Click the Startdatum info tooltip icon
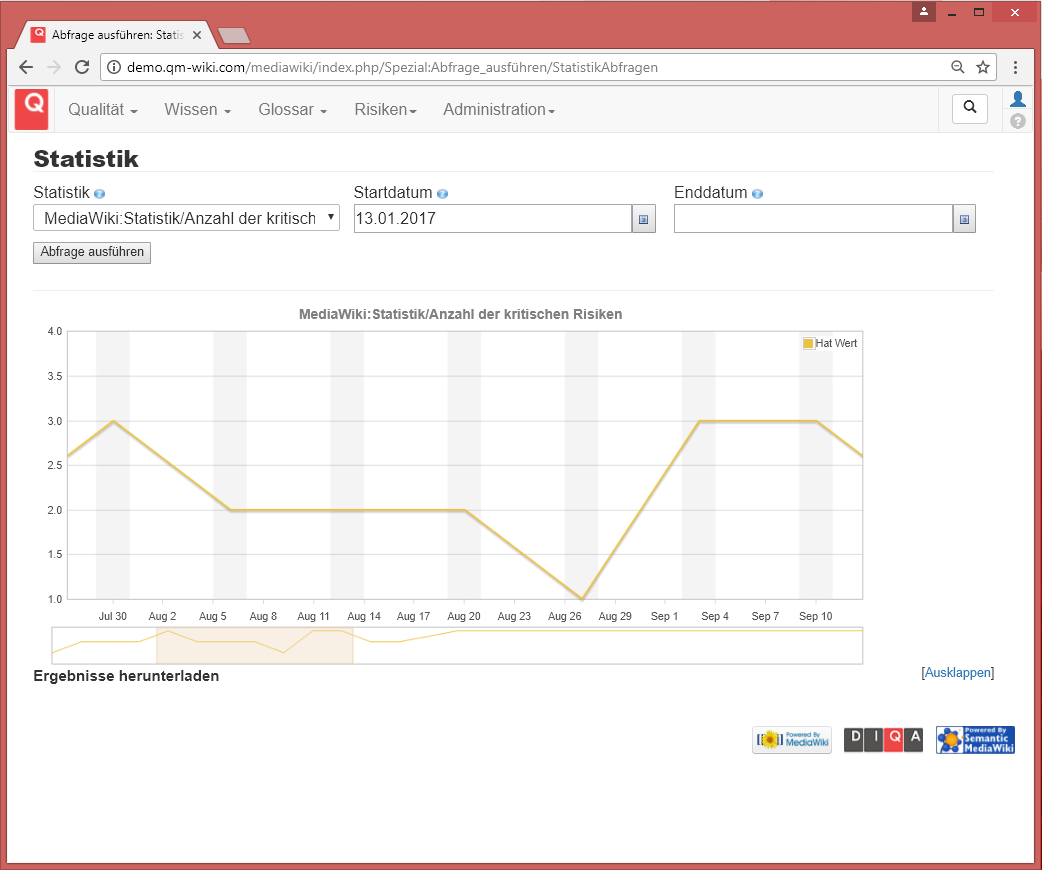1042x870 pixels. point(442,194)
